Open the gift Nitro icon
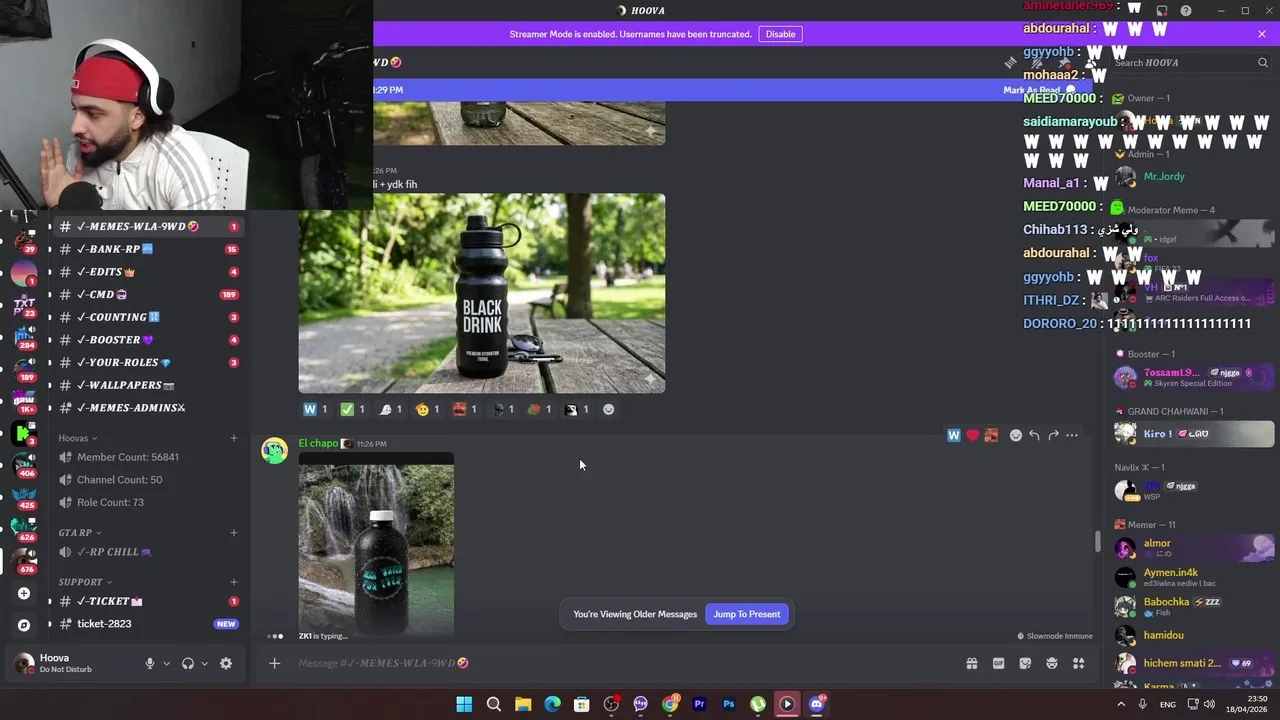 tap(971, 663)
